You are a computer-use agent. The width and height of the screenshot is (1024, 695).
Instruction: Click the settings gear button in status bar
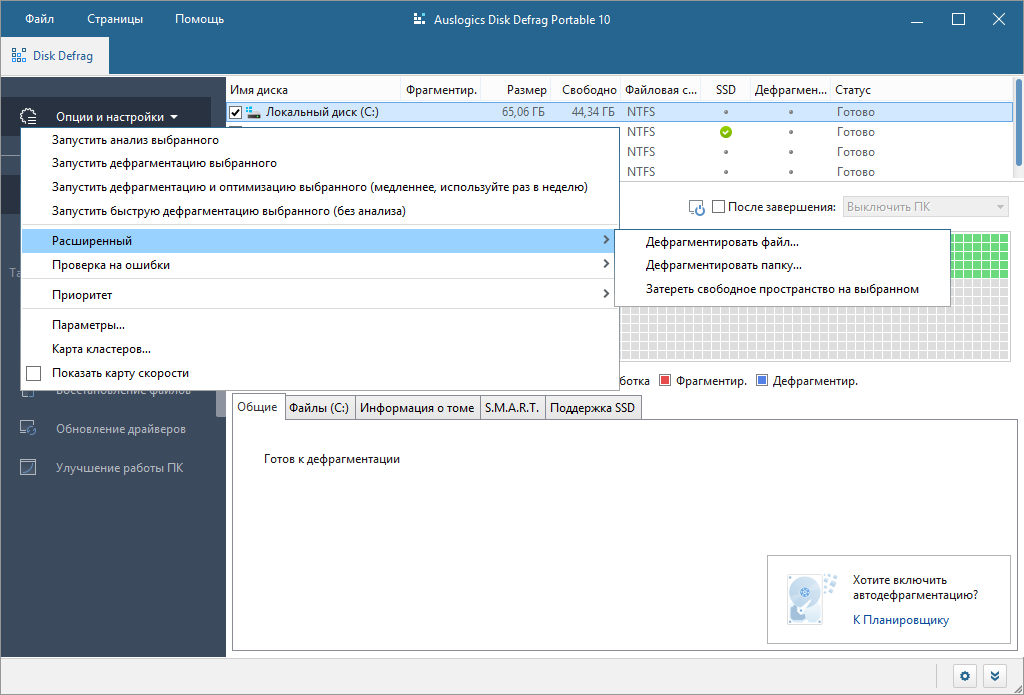coord(965,675)
